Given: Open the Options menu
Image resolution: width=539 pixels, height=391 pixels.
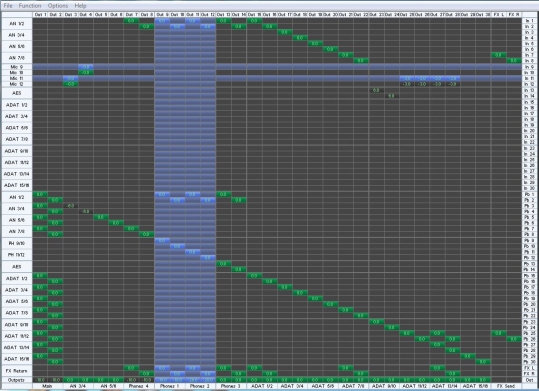Looking at the screenshot, I should tap(58, 6).
